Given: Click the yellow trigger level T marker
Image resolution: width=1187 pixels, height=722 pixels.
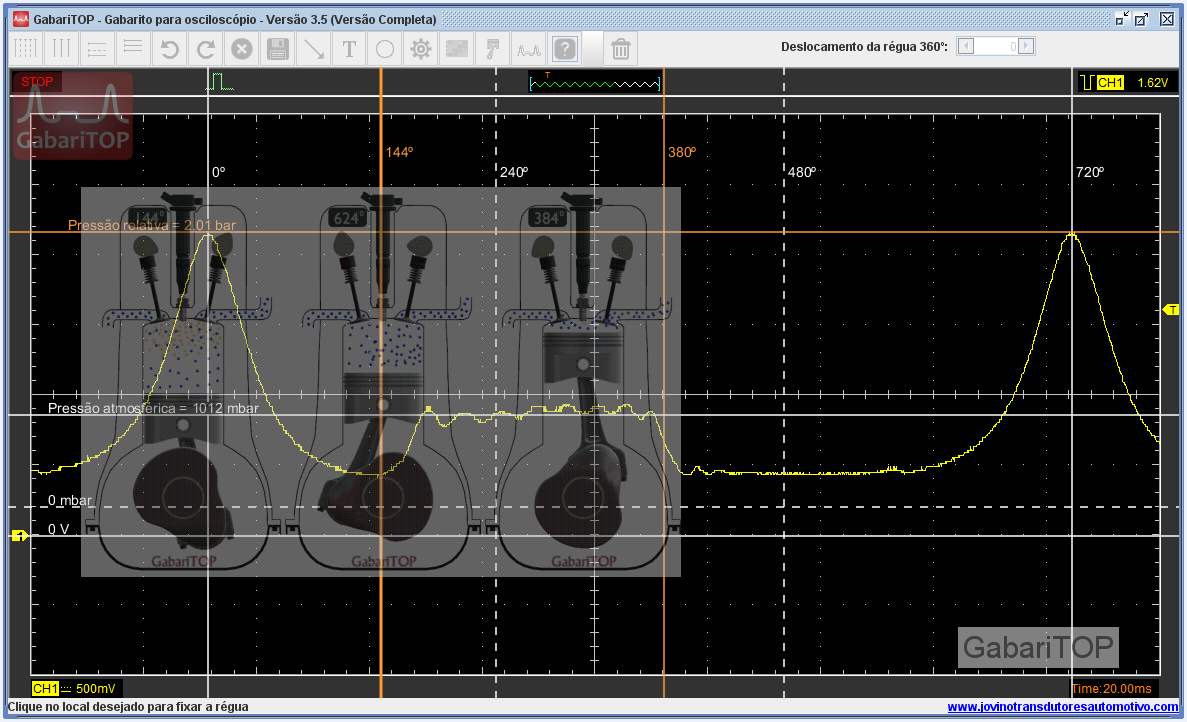Looking at the screenshot, I should point(1171,310).
